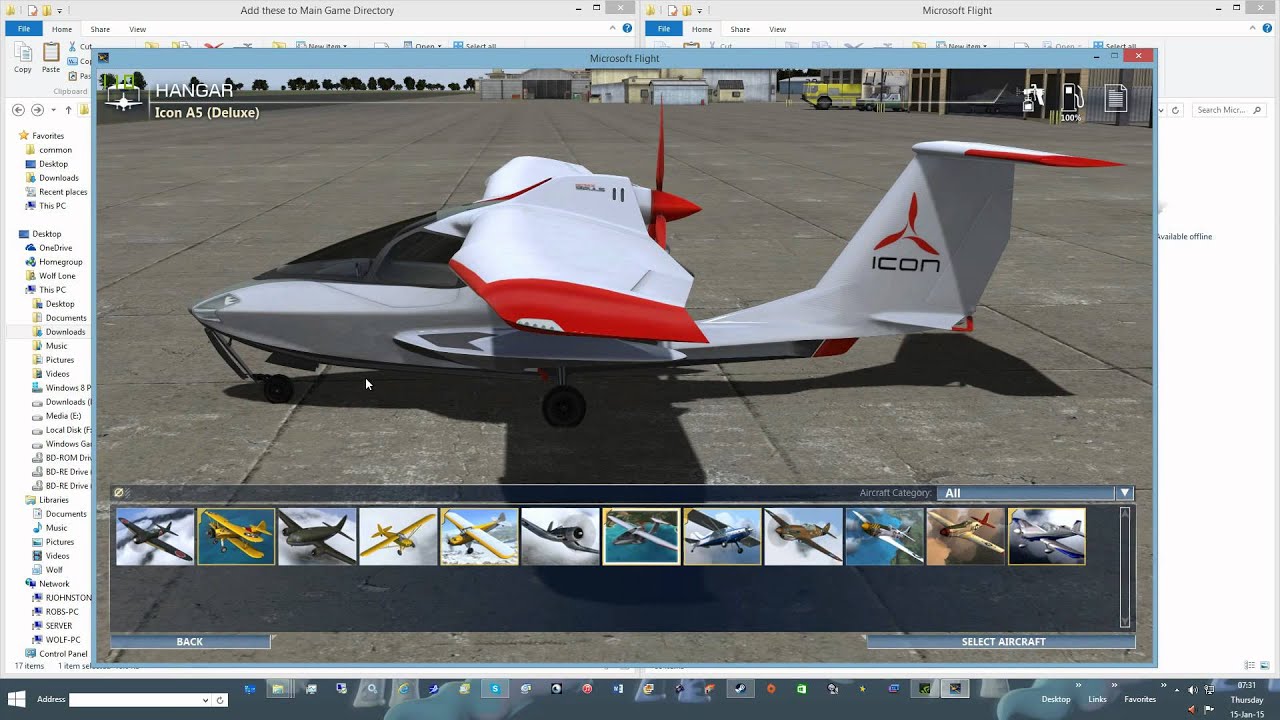Screen dimensions: 1280x720
Task: Click the taskbar volume speaker icon
Action: click(1193, 689)
